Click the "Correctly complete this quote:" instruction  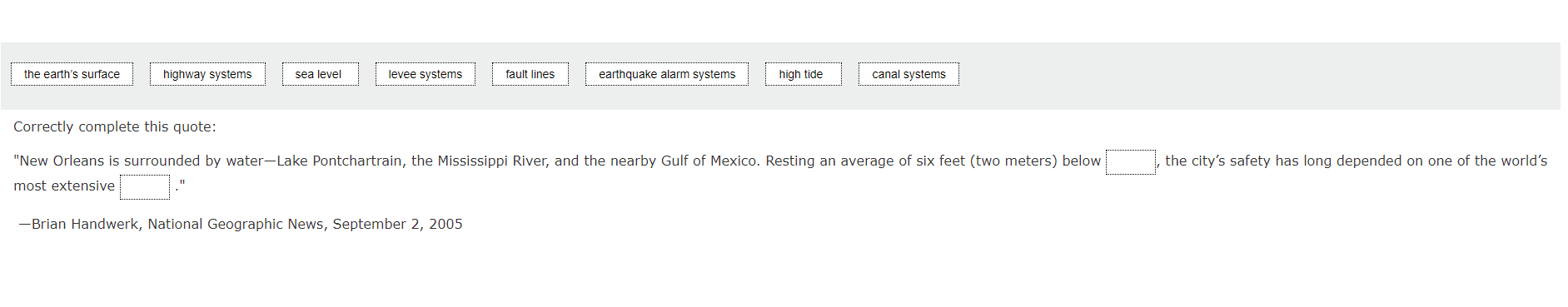[x=115, y=126]
